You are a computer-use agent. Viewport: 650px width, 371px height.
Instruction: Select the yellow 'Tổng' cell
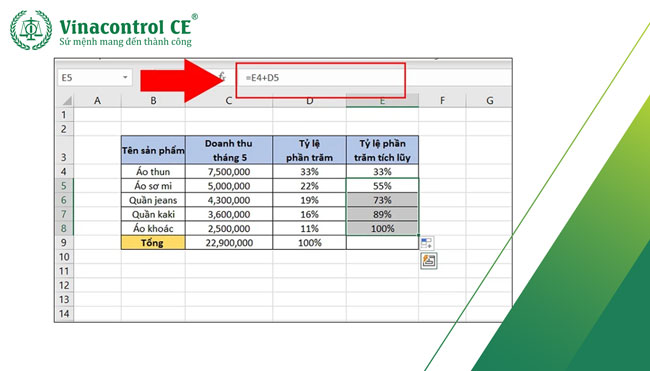point(153,242)
